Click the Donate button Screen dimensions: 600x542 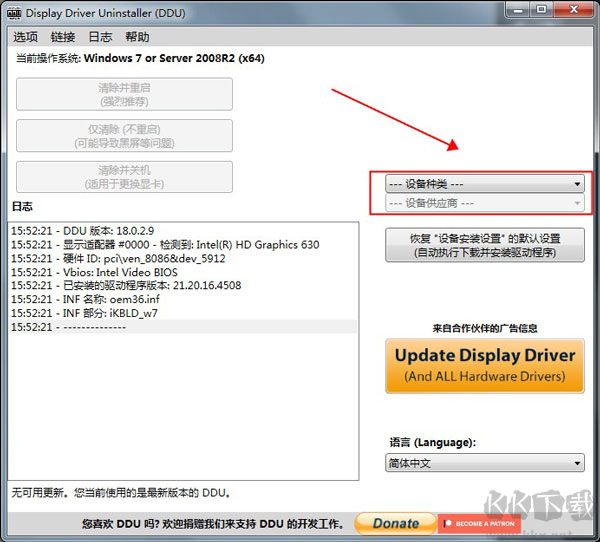pyautogui.click(x=396, y=523)
